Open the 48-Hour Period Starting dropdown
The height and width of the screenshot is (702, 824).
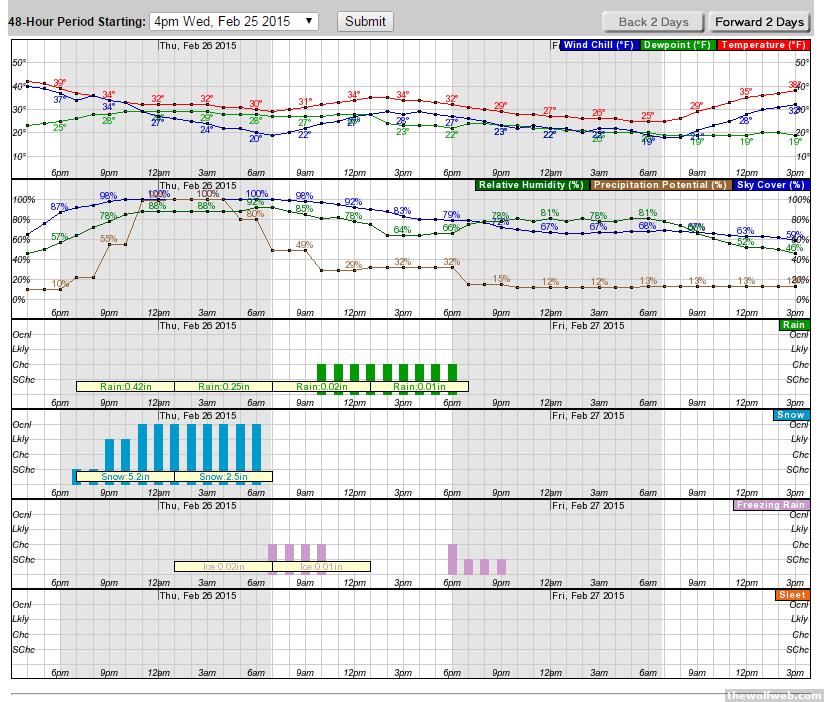click(x=233, y=21)
